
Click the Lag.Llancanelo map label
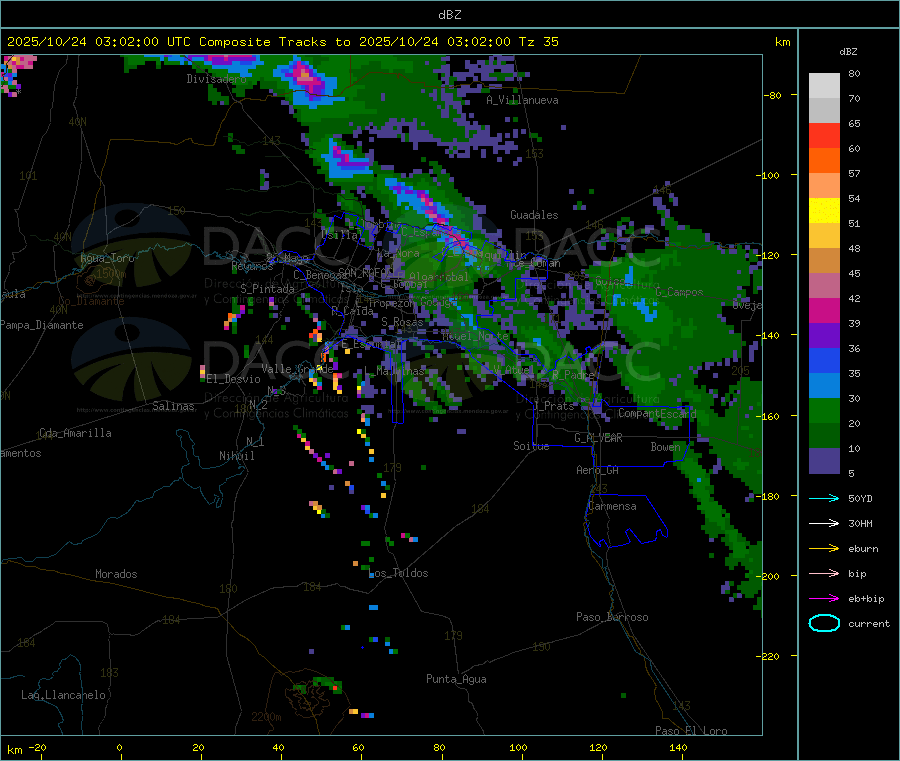tap(64, 695)
